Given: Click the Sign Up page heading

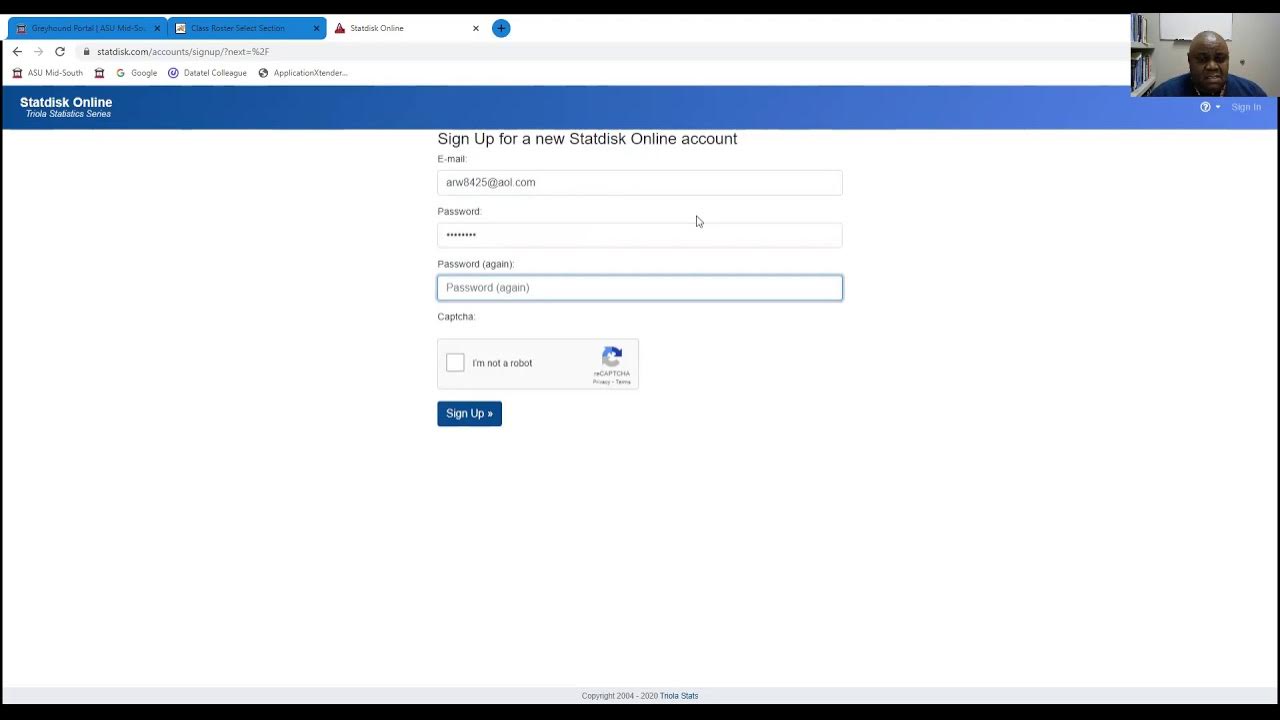Looking at the screenshot, I should [587, 139].
